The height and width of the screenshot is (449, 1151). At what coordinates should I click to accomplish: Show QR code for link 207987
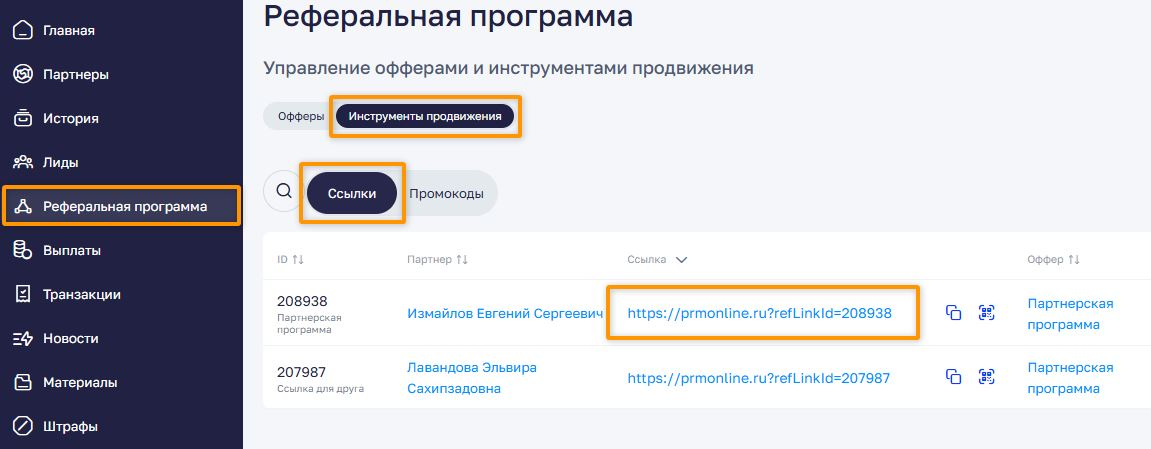point(987,377)
